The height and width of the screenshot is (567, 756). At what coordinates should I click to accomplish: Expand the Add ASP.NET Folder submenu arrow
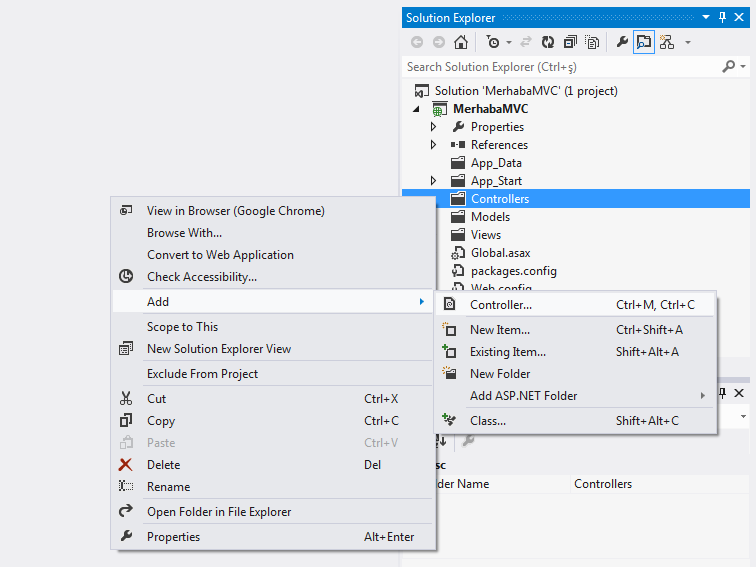pyautogui.click(x=703, y=396)
